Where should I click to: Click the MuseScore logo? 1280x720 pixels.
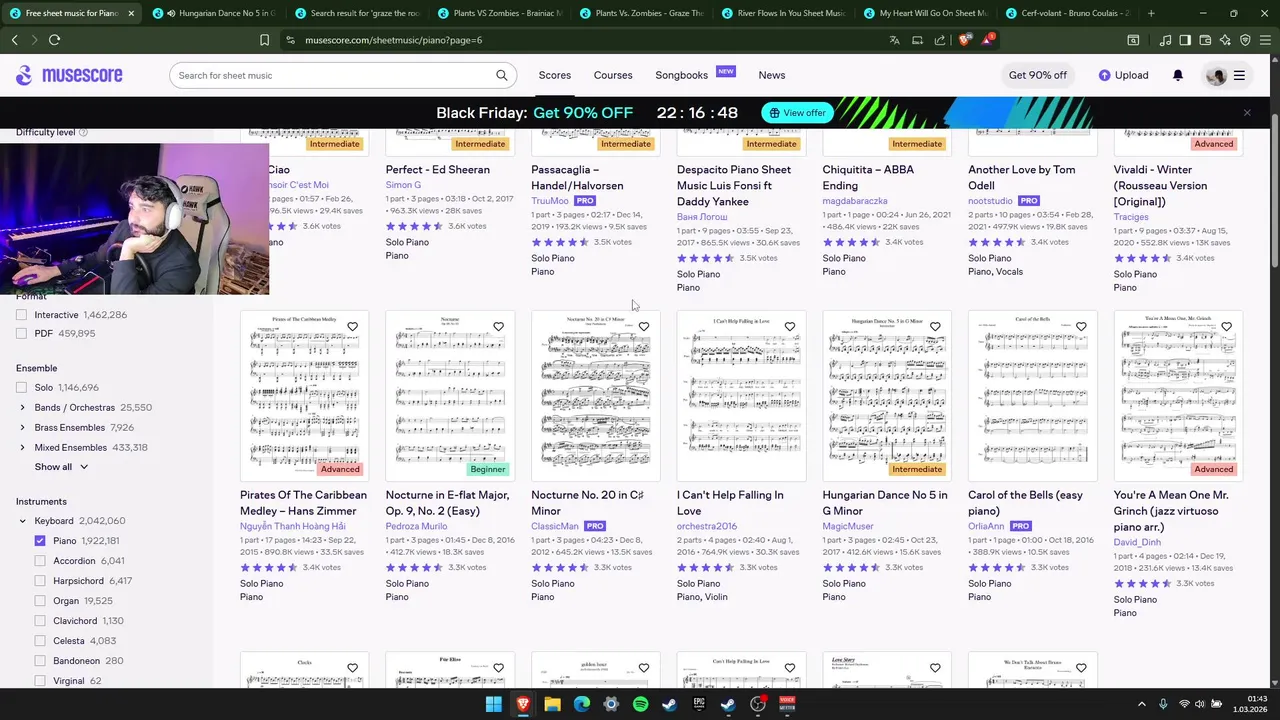(x=69, y=75)
